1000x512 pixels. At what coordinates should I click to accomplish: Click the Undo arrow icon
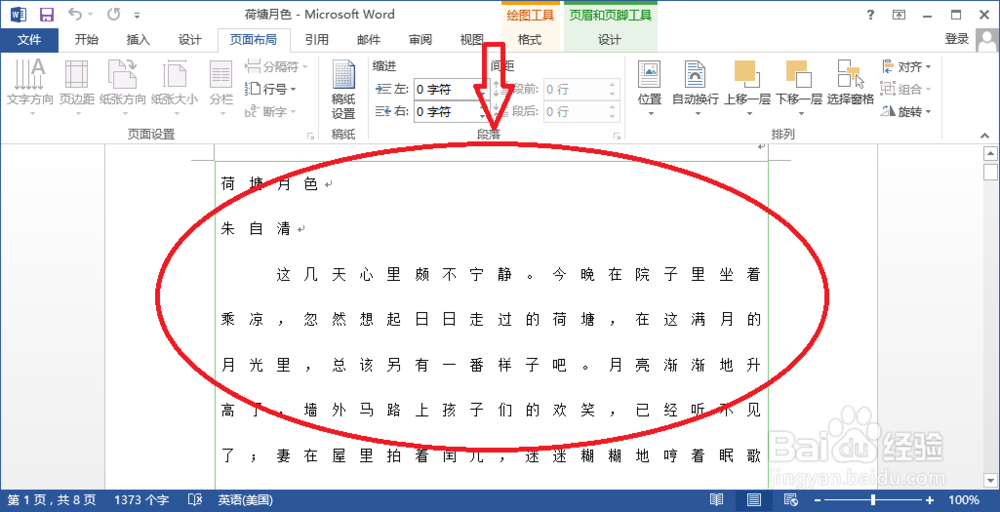point(75,14)
